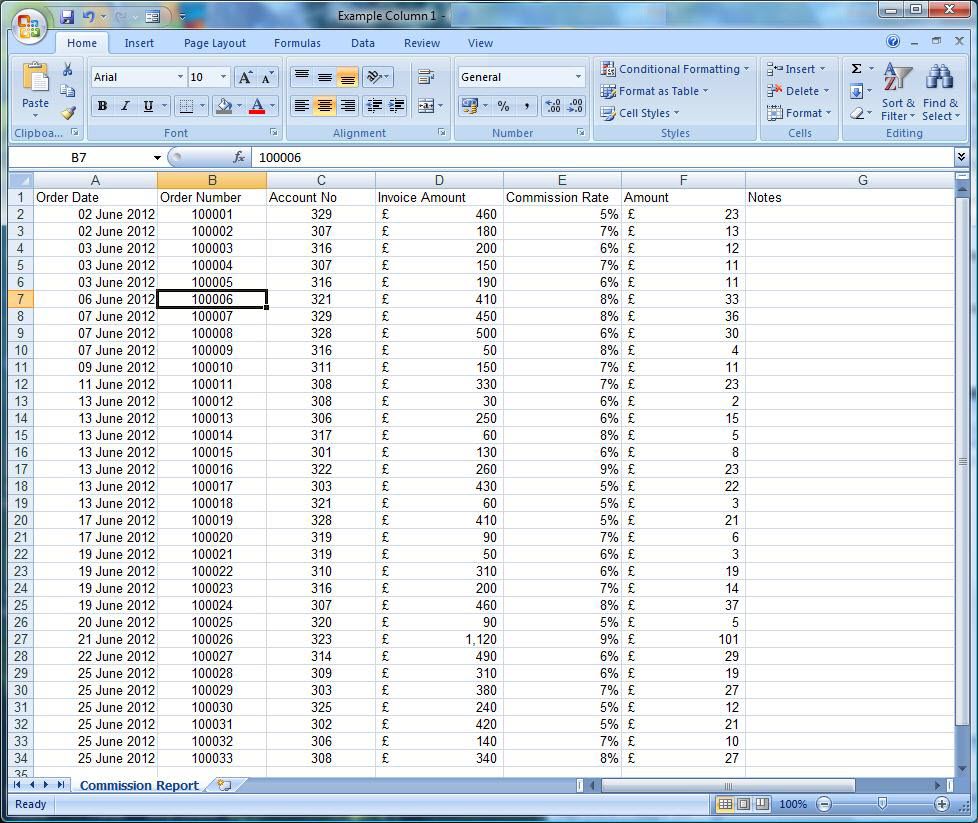Select the Merge and Center icon
Screen dimensions: 978x823
426,106
